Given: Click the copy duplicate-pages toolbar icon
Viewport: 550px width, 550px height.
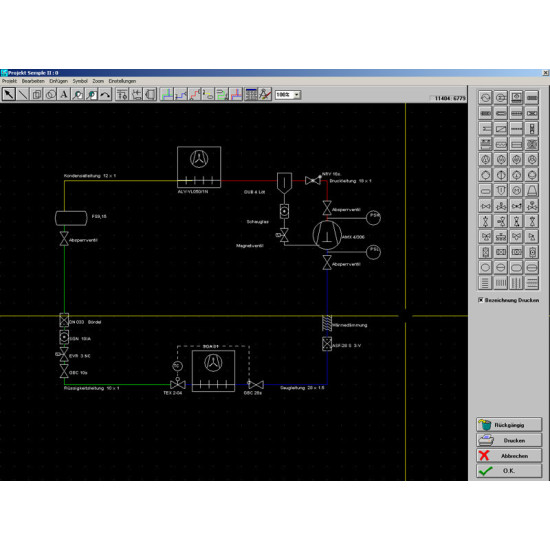Looking at the screenshot, I should [x=36, y=94].
